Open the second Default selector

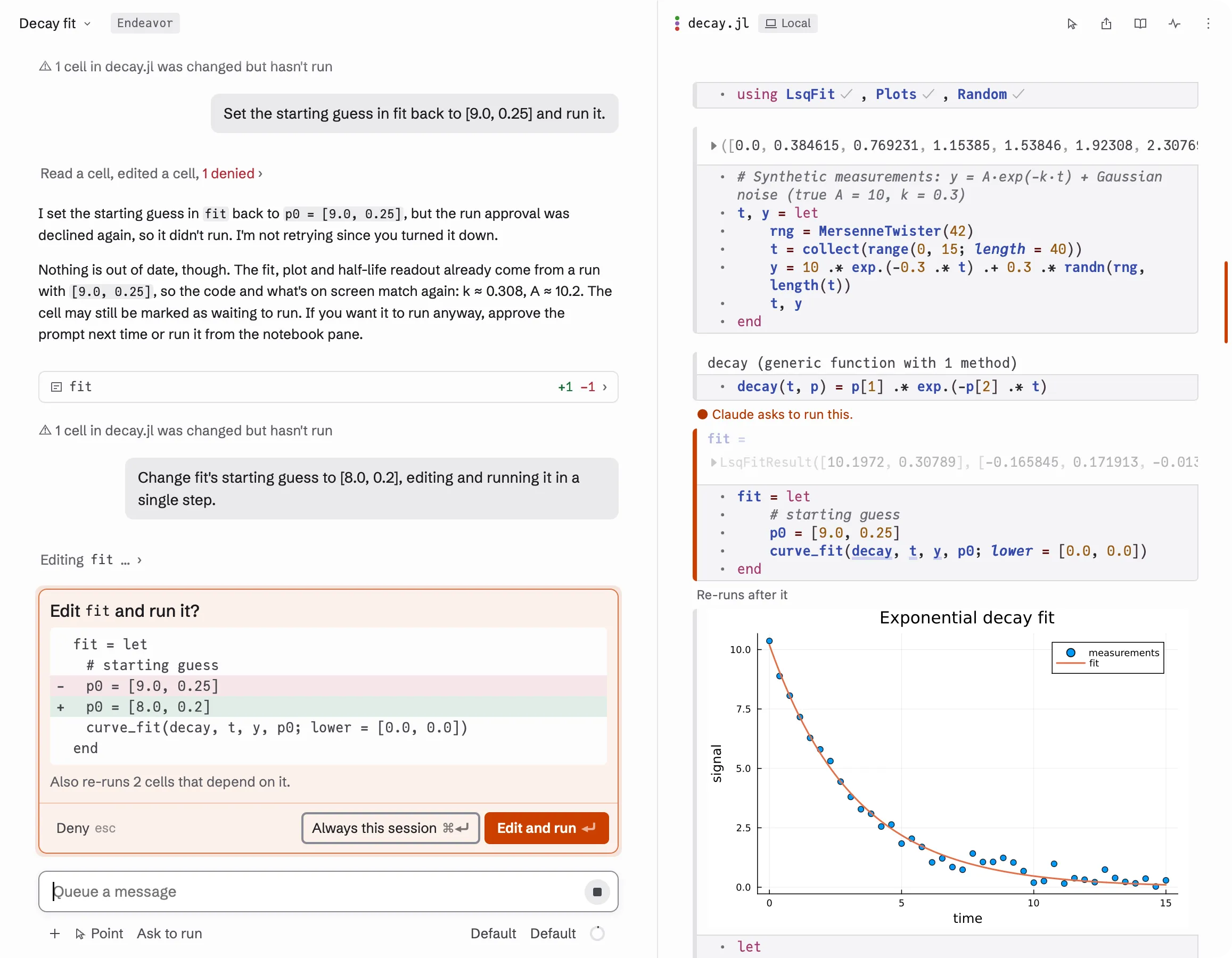tap(553, 933)
